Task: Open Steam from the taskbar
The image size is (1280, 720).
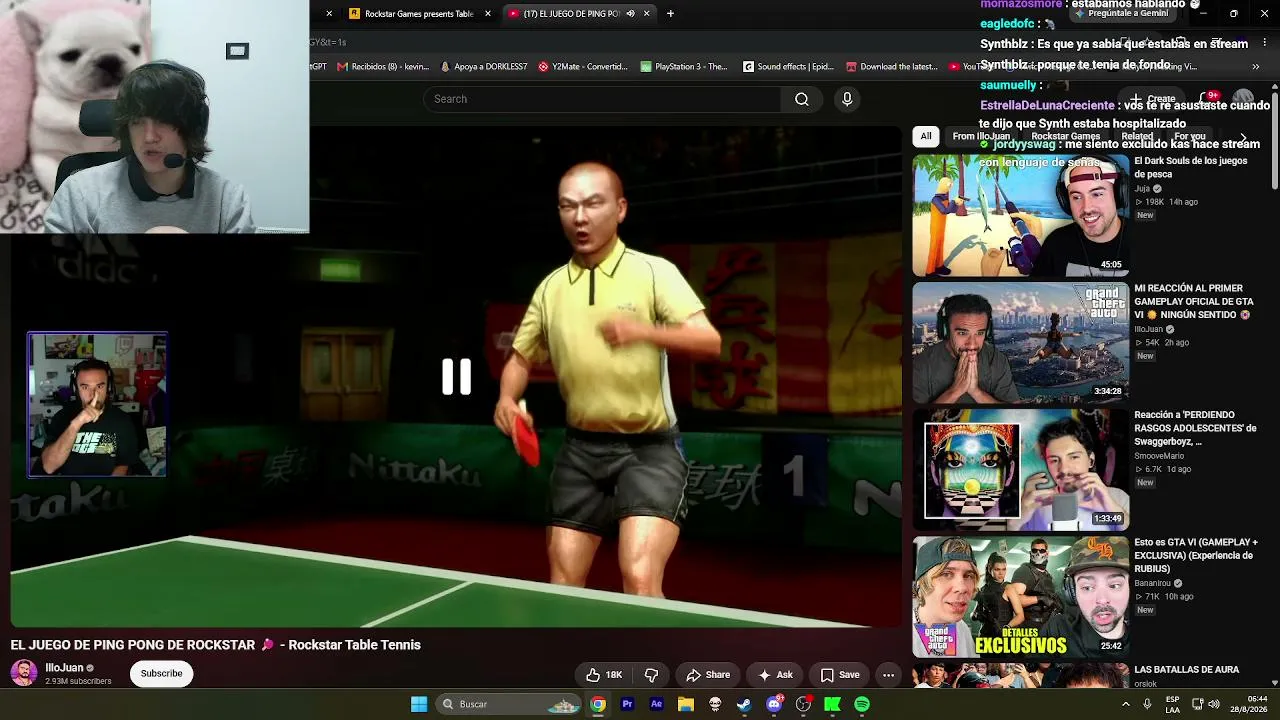Action: click(744, 704)
